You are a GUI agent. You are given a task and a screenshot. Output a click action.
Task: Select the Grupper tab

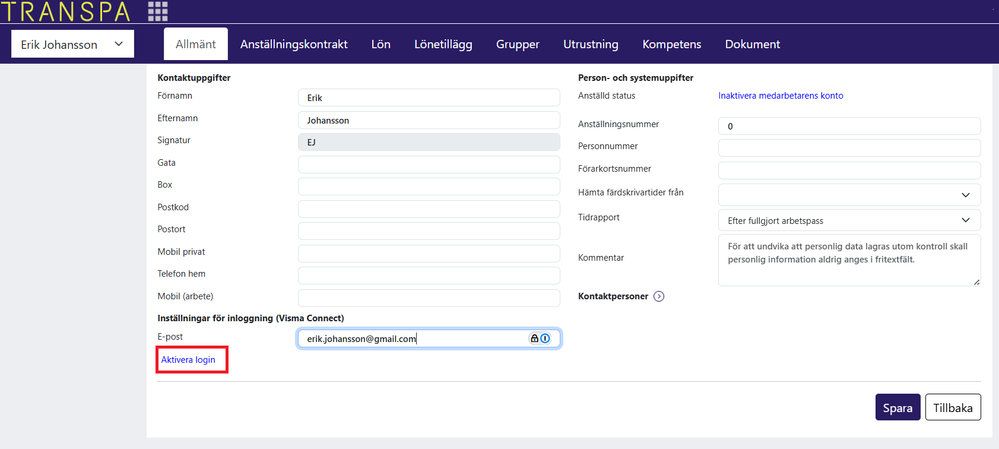coord(518,45)
